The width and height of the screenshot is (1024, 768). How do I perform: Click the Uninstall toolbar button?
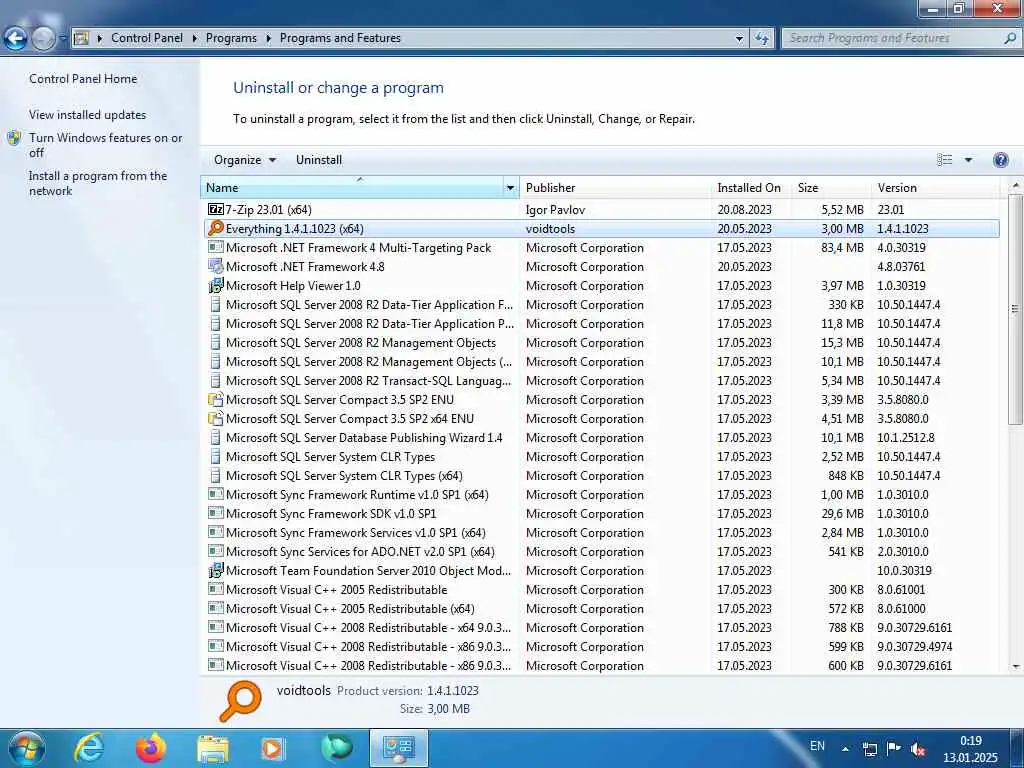click(319, 160)
